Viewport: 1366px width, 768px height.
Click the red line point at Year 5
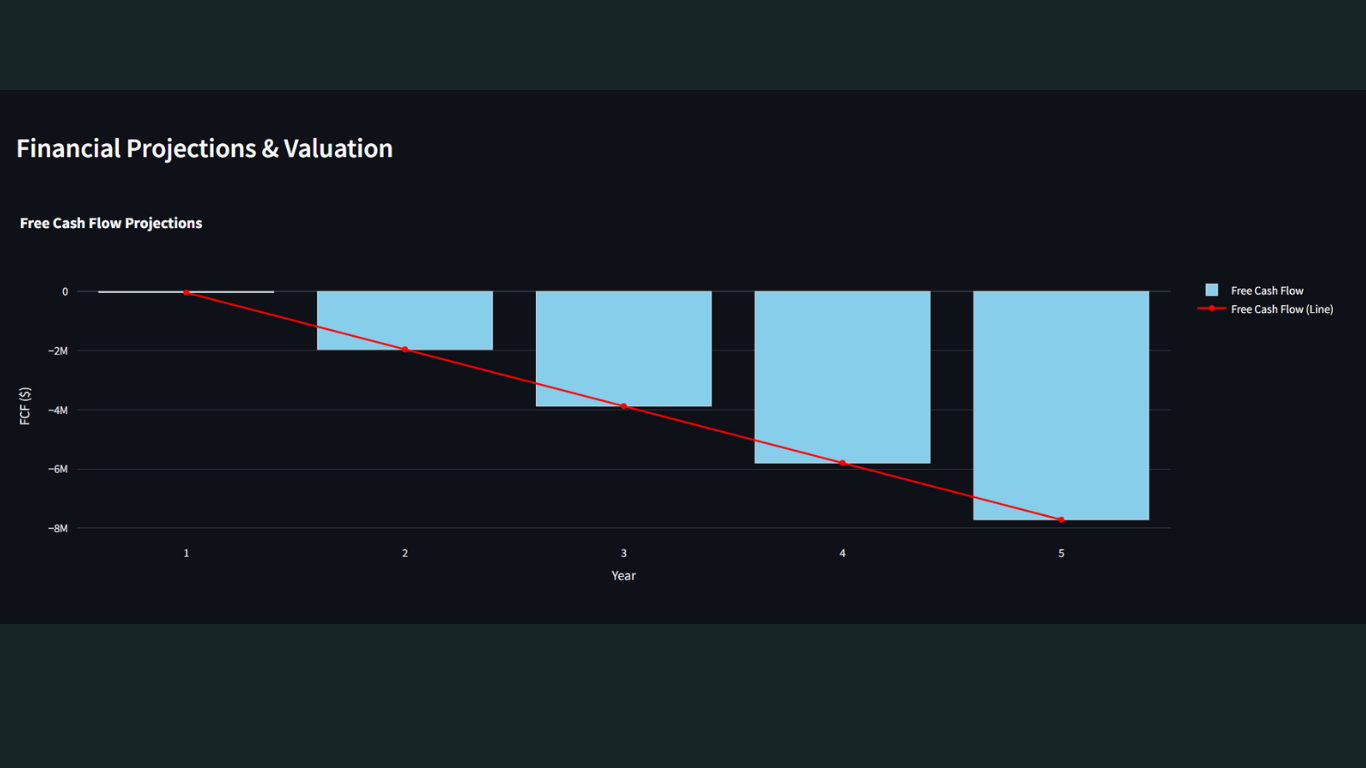click(x=1061, y=520)
